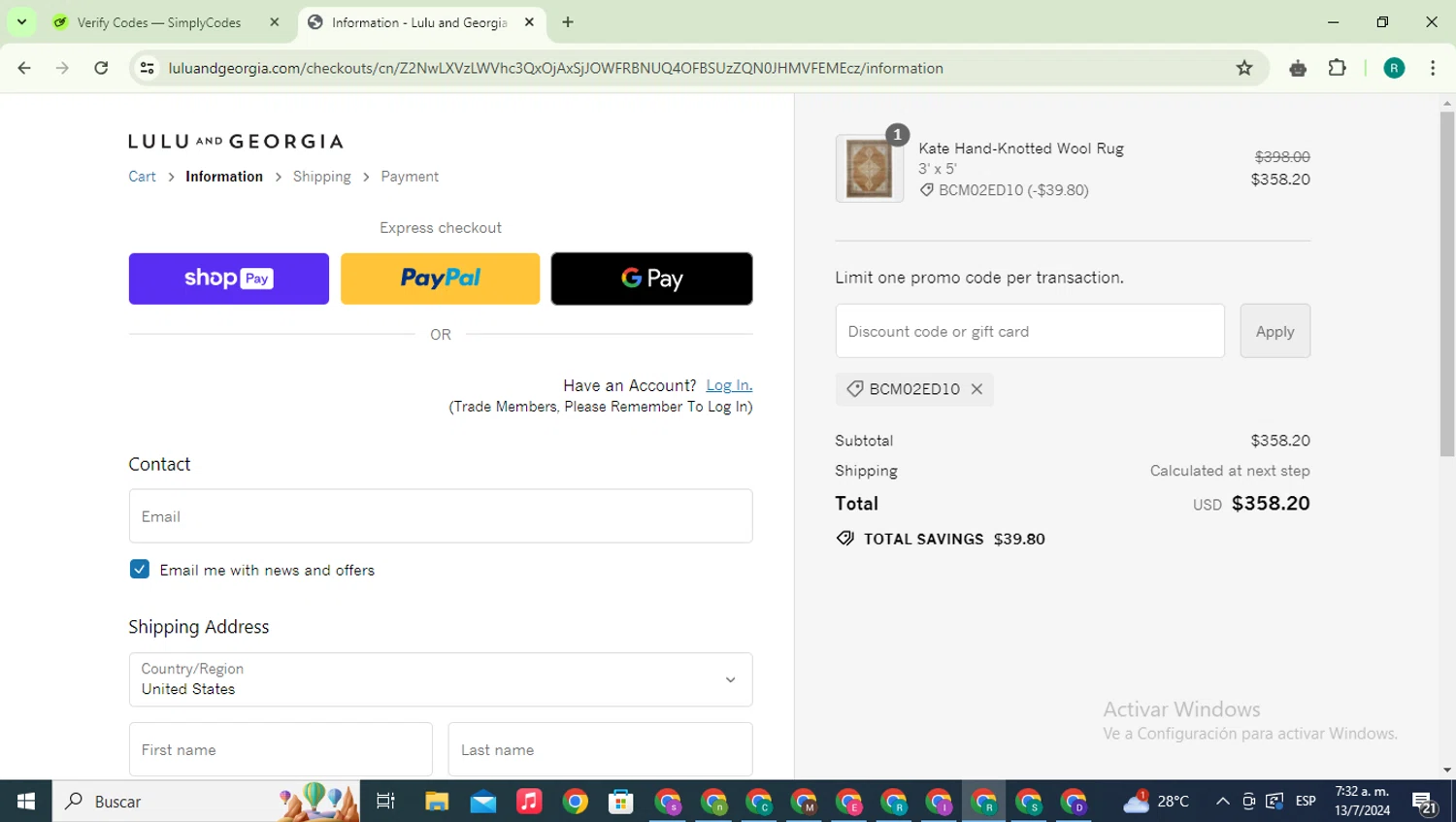Pay with the Shop Pay button
Viewport: 1456px width, 822px height.
tap(229, 279)
